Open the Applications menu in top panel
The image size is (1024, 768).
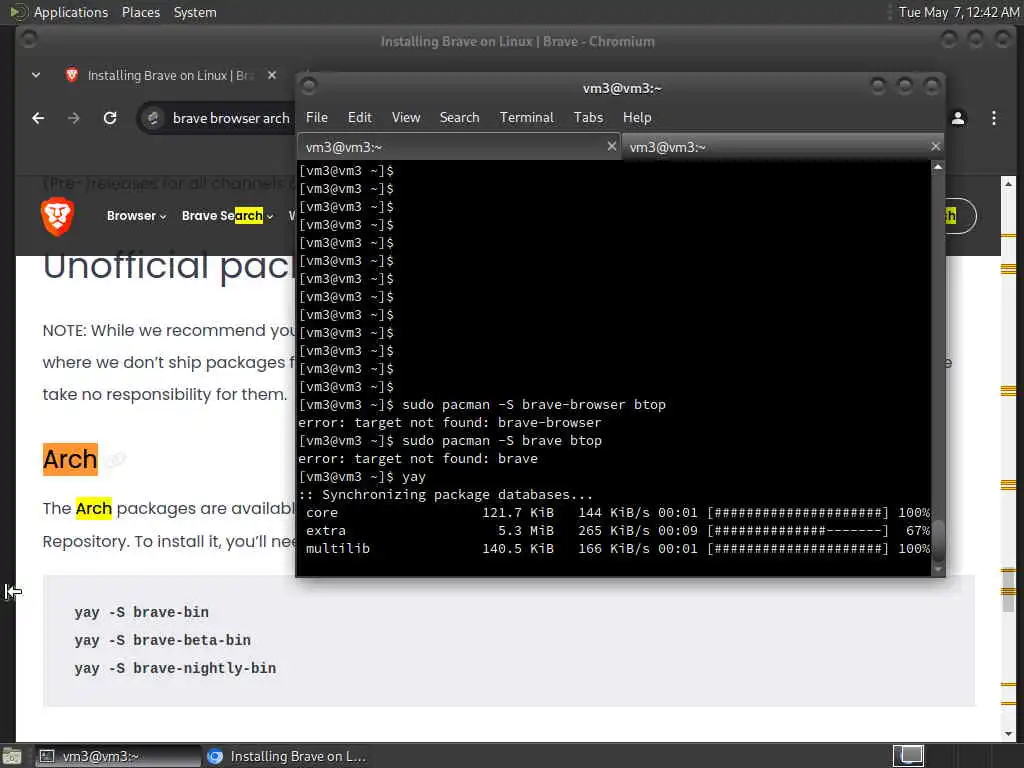point(71,12)
